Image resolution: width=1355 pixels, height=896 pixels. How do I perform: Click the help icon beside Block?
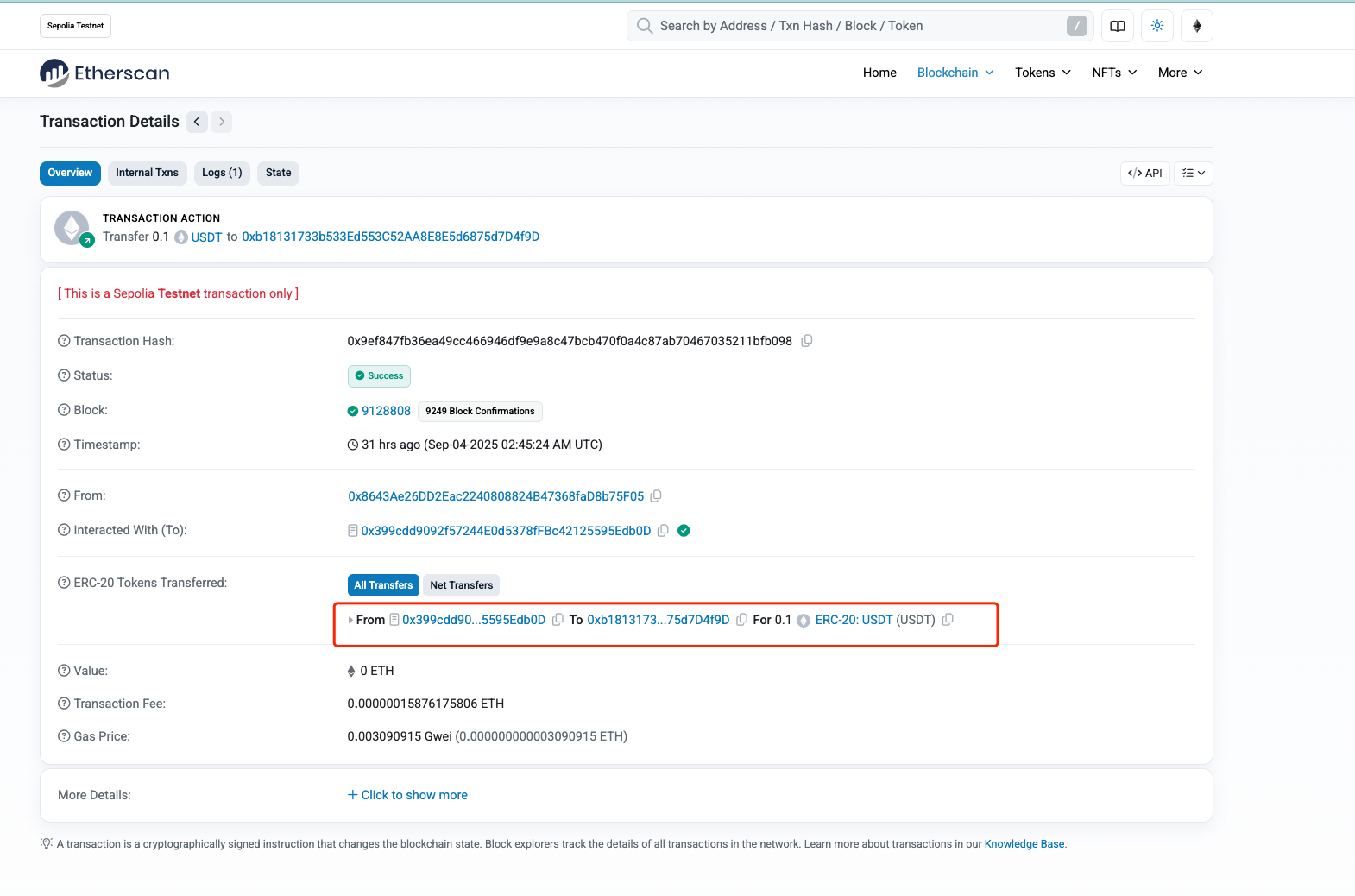(x=64, y=410)
